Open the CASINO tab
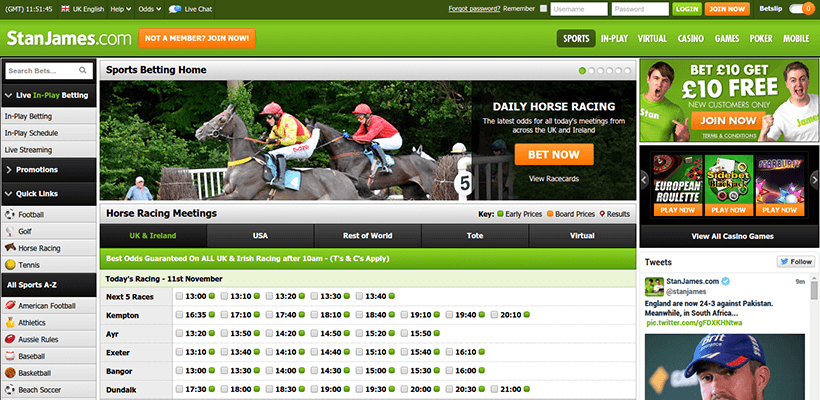 pyautogui.click(x=690, y=38)
